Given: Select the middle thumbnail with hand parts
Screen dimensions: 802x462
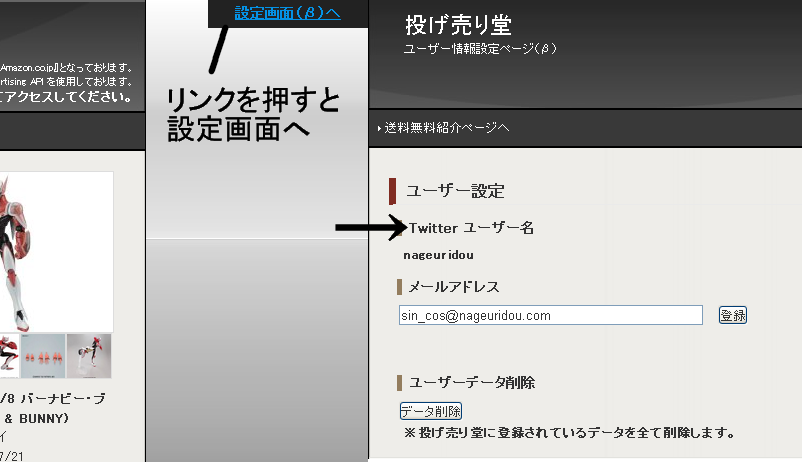Looking at the screenshot, I should pyautogui.click(x=42, y=355).
